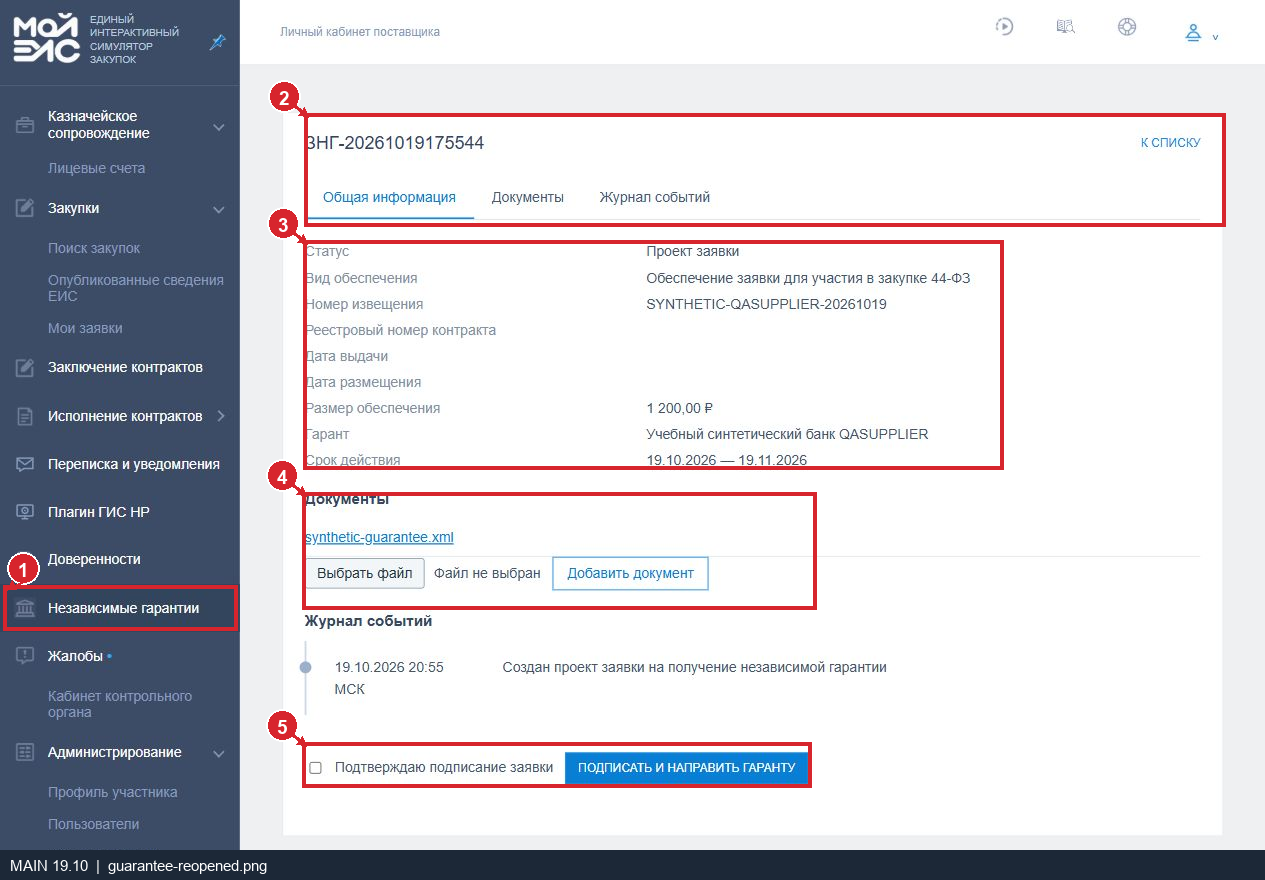Open the Доверенности menu item

94,559
